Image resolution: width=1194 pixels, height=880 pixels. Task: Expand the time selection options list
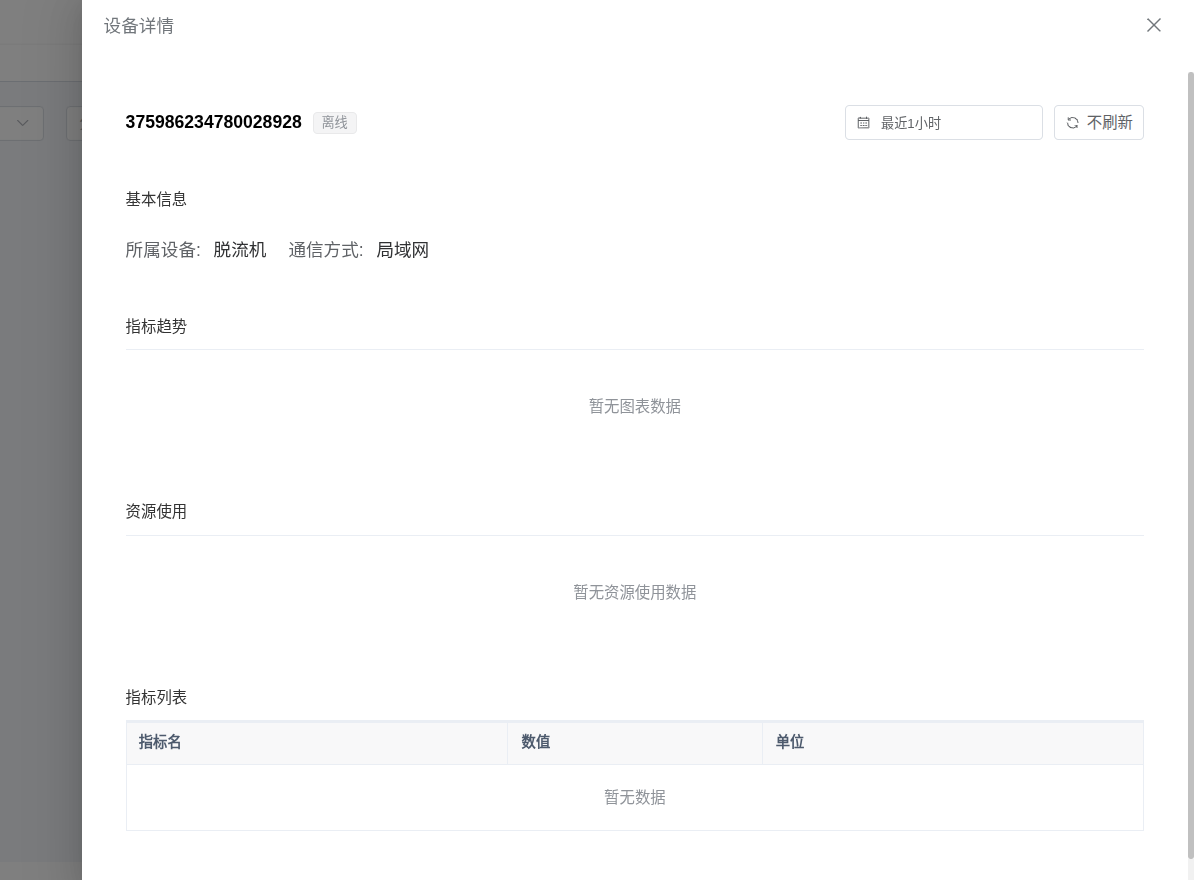click(x=943, y=122)
